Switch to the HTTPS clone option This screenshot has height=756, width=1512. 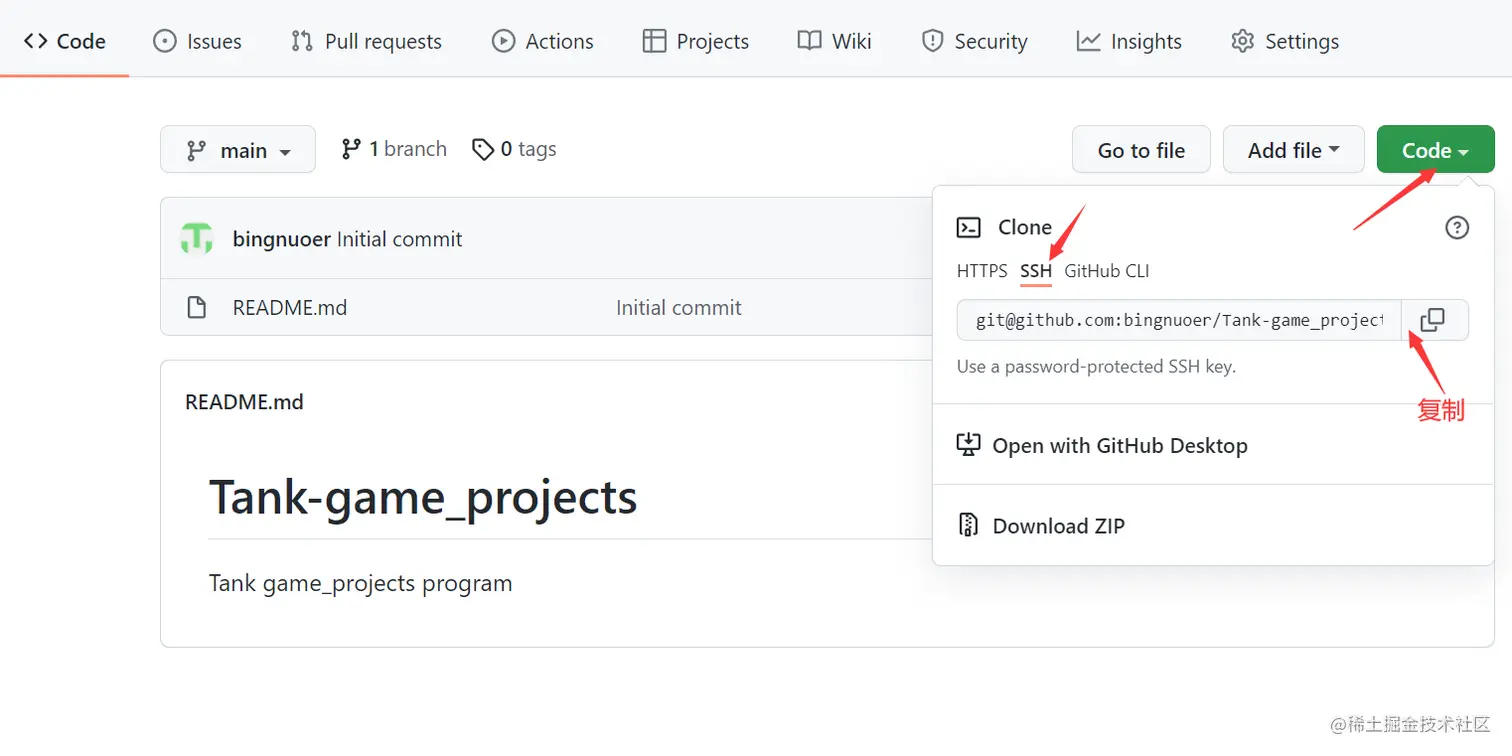pos(982,271)
